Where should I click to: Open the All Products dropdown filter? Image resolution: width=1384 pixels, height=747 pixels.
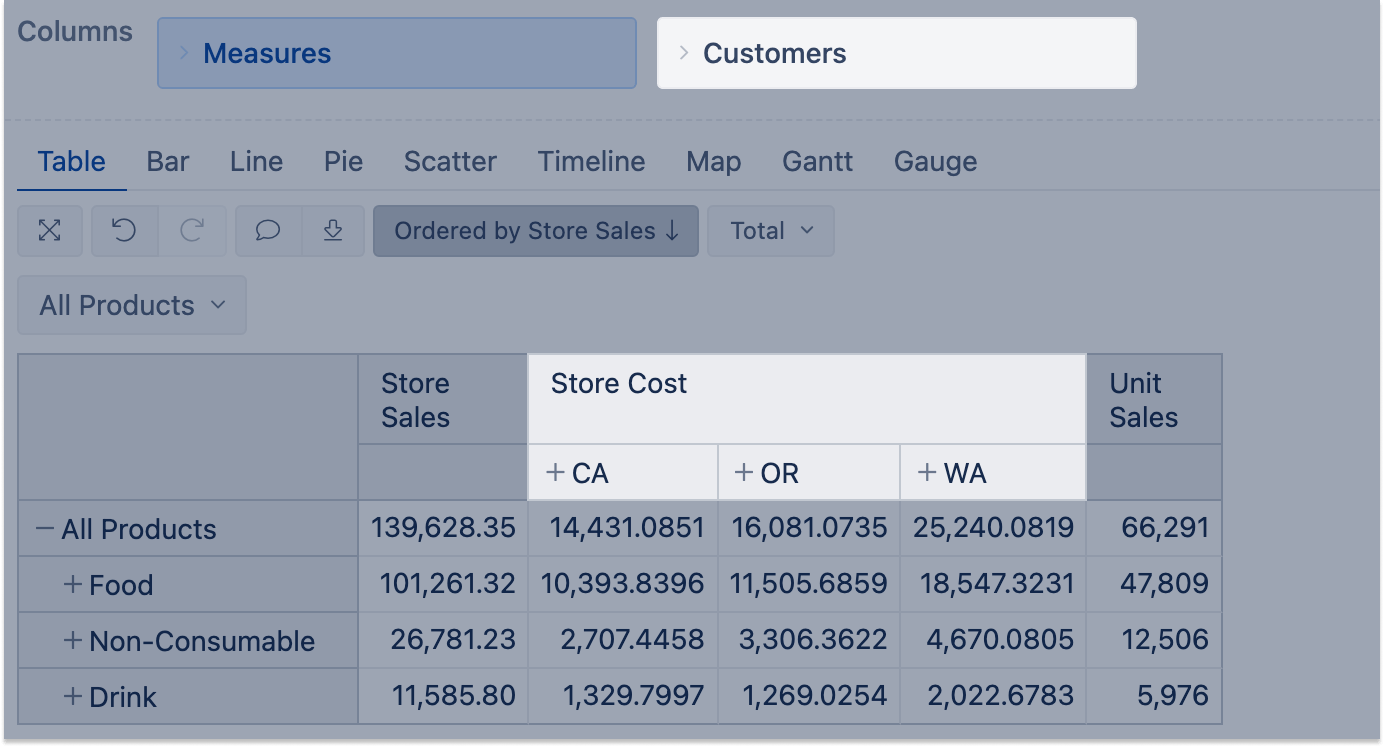[132, 305]
